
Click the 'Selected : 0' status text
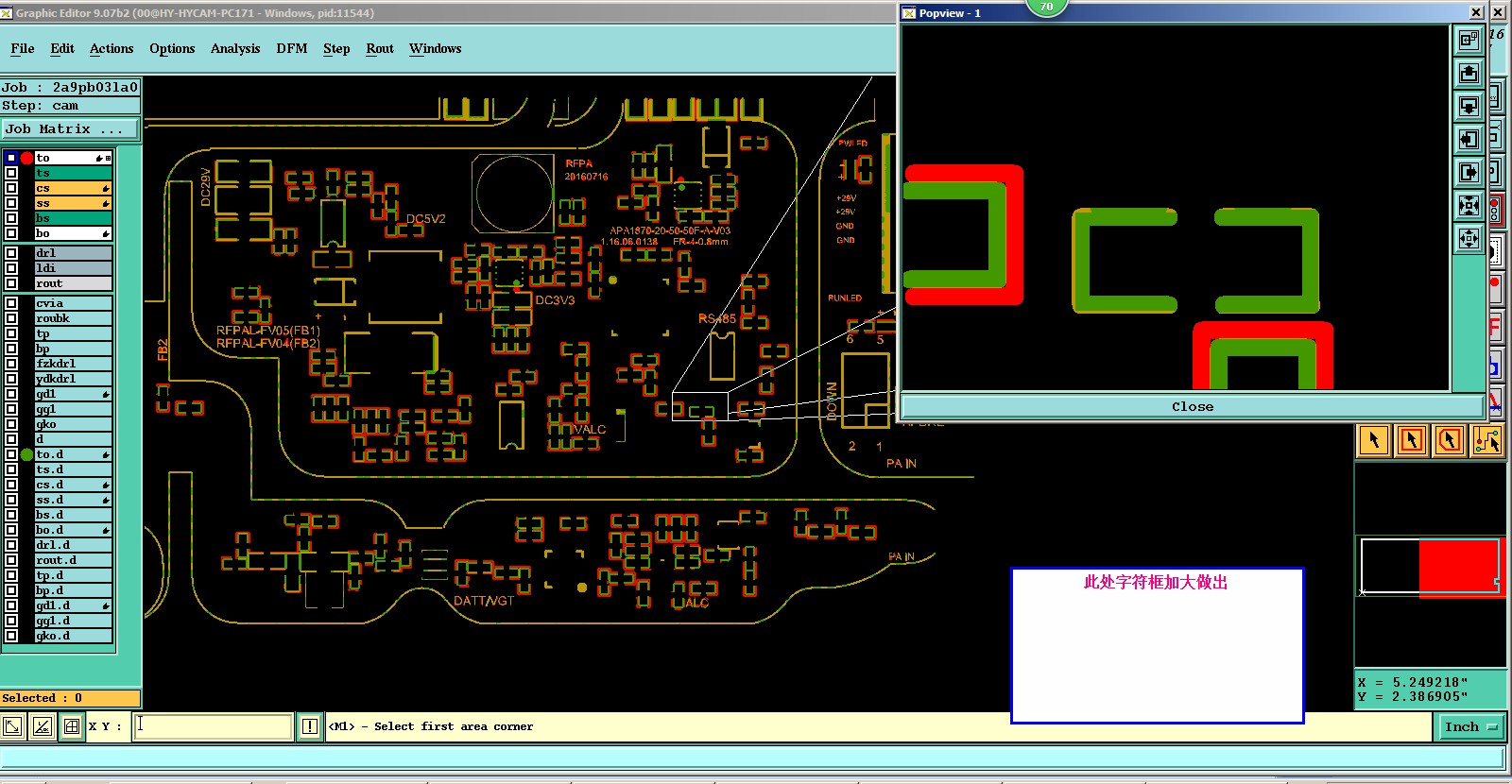(43, 698)
